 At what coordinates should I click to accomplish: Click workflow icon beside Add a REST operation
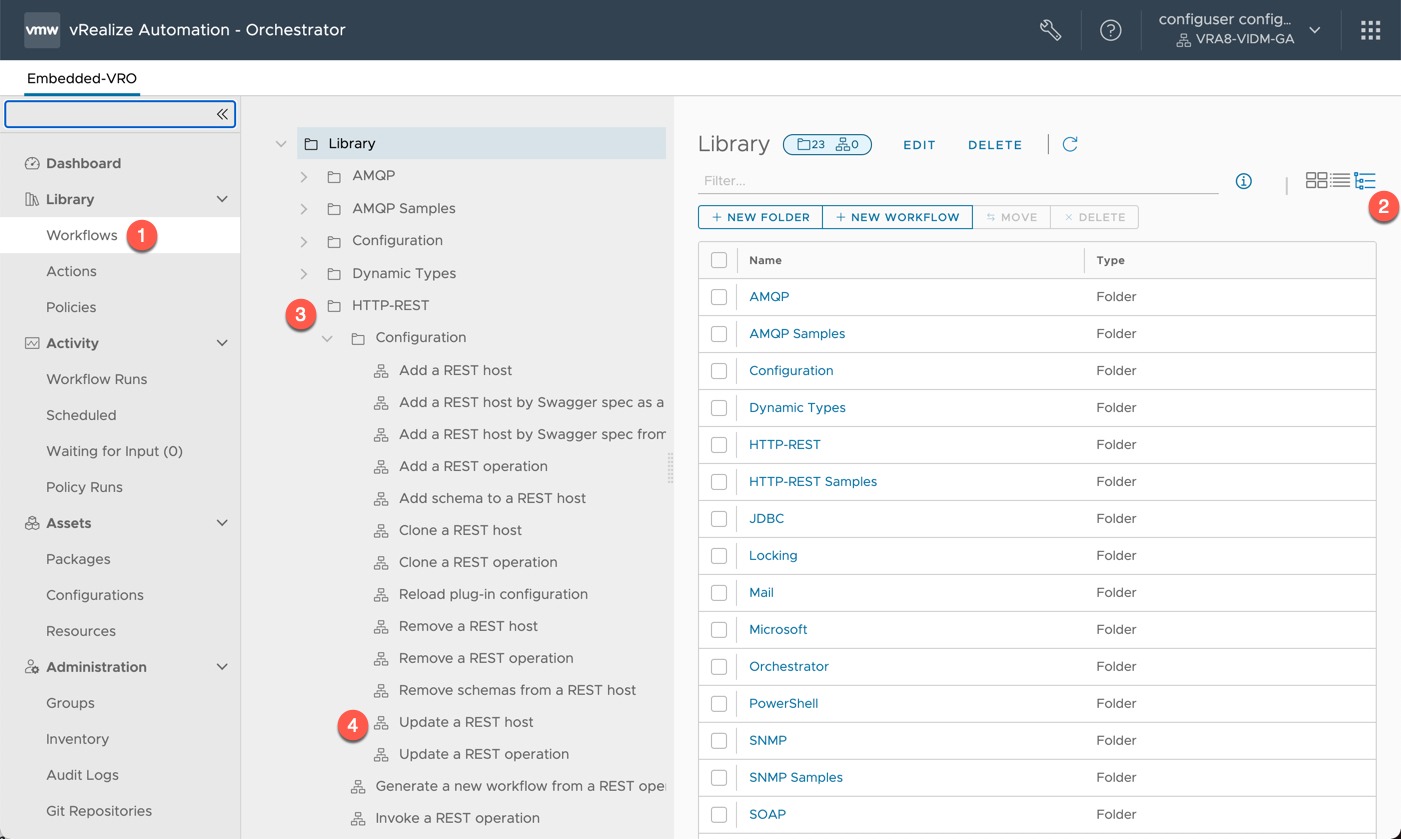pos(381,466)
